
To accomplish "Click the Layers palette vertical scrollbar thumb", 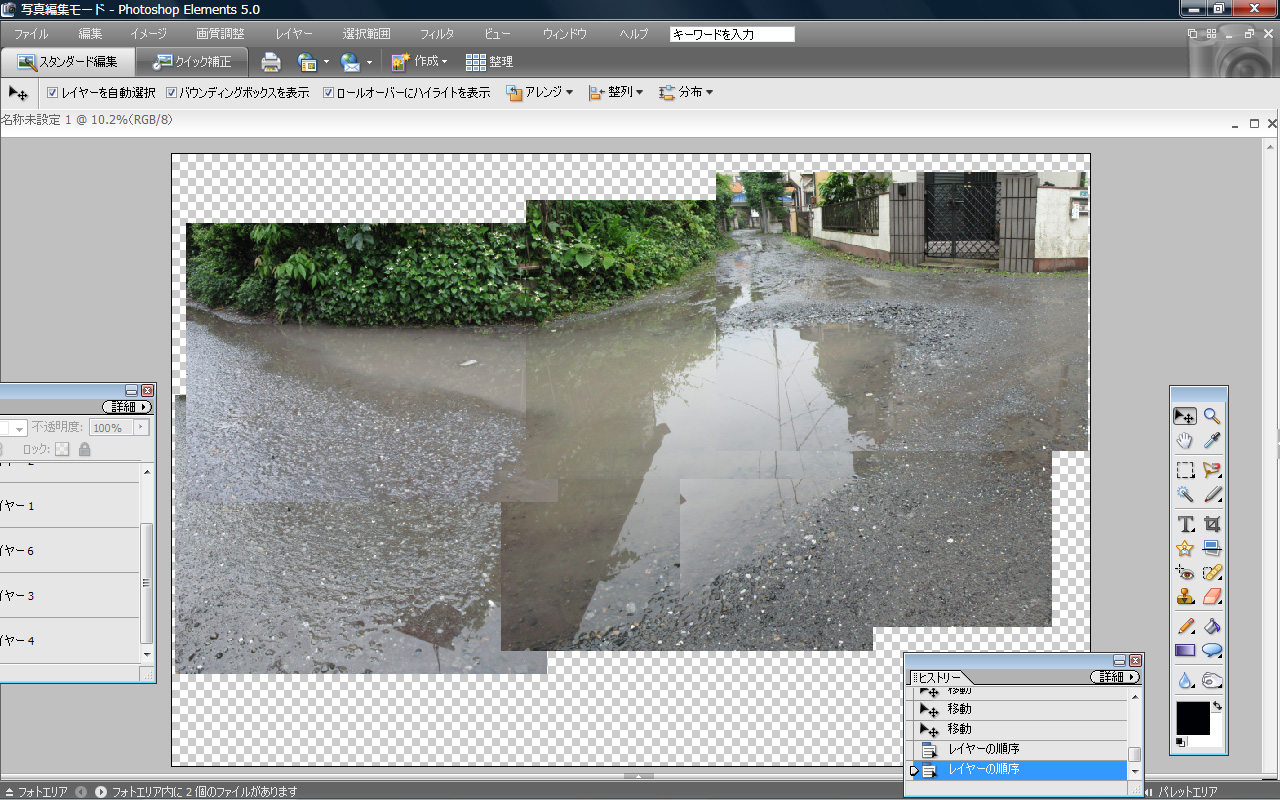I will tap(146, 582).
